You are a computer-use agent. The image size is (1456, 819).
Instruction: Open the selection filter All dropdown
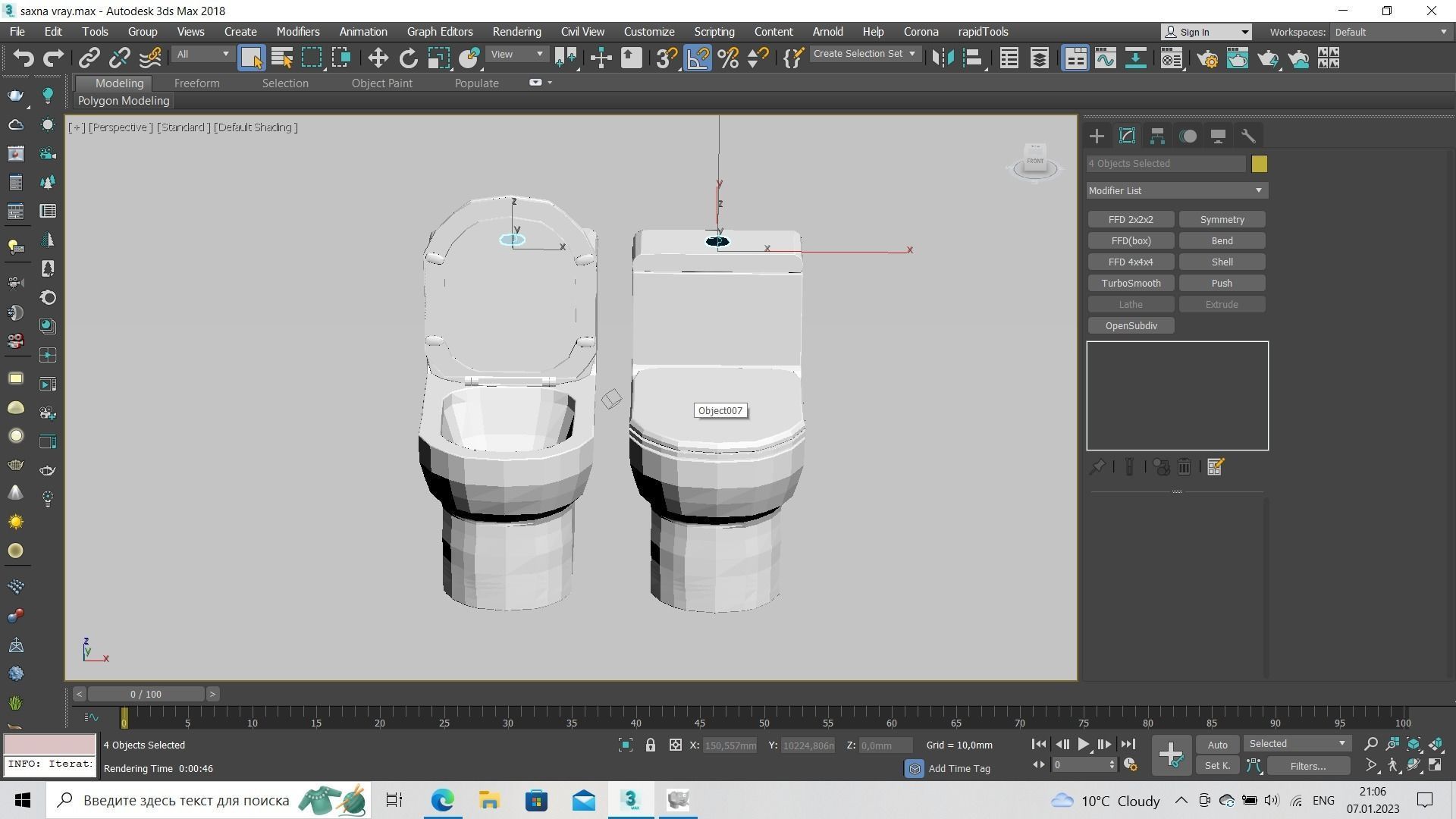[202, 55]
